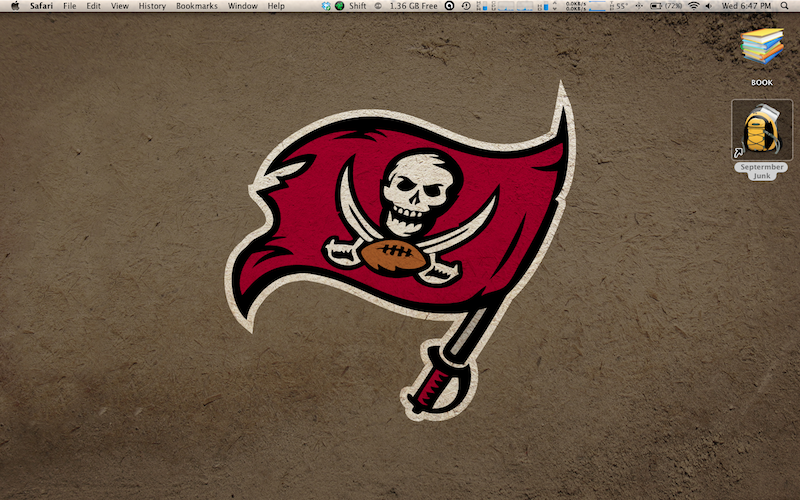Click the 1.36 GB Free memory status
The width and height of the screenshot is (800, 500).
[414, 6]
